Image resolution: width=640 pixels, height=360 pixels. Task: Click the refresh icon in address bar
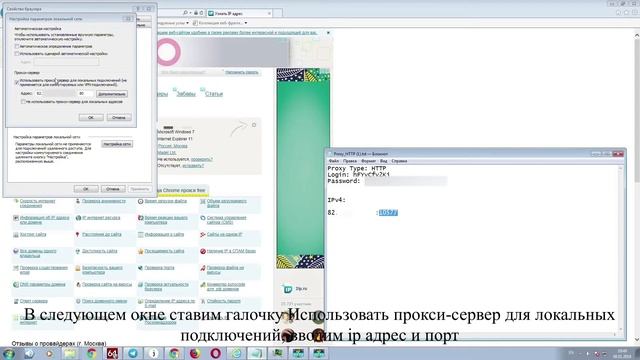click(x=201, y=13)
